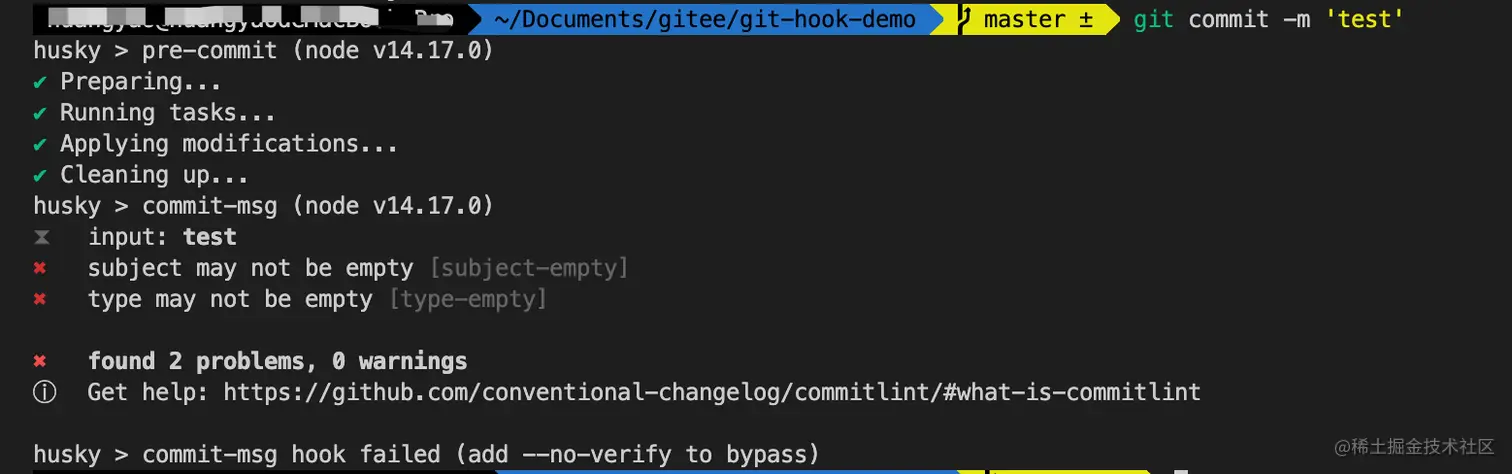The image size is (1512, 474).
Task: Click the red X before found 2 problems
Action: [41, 361]
